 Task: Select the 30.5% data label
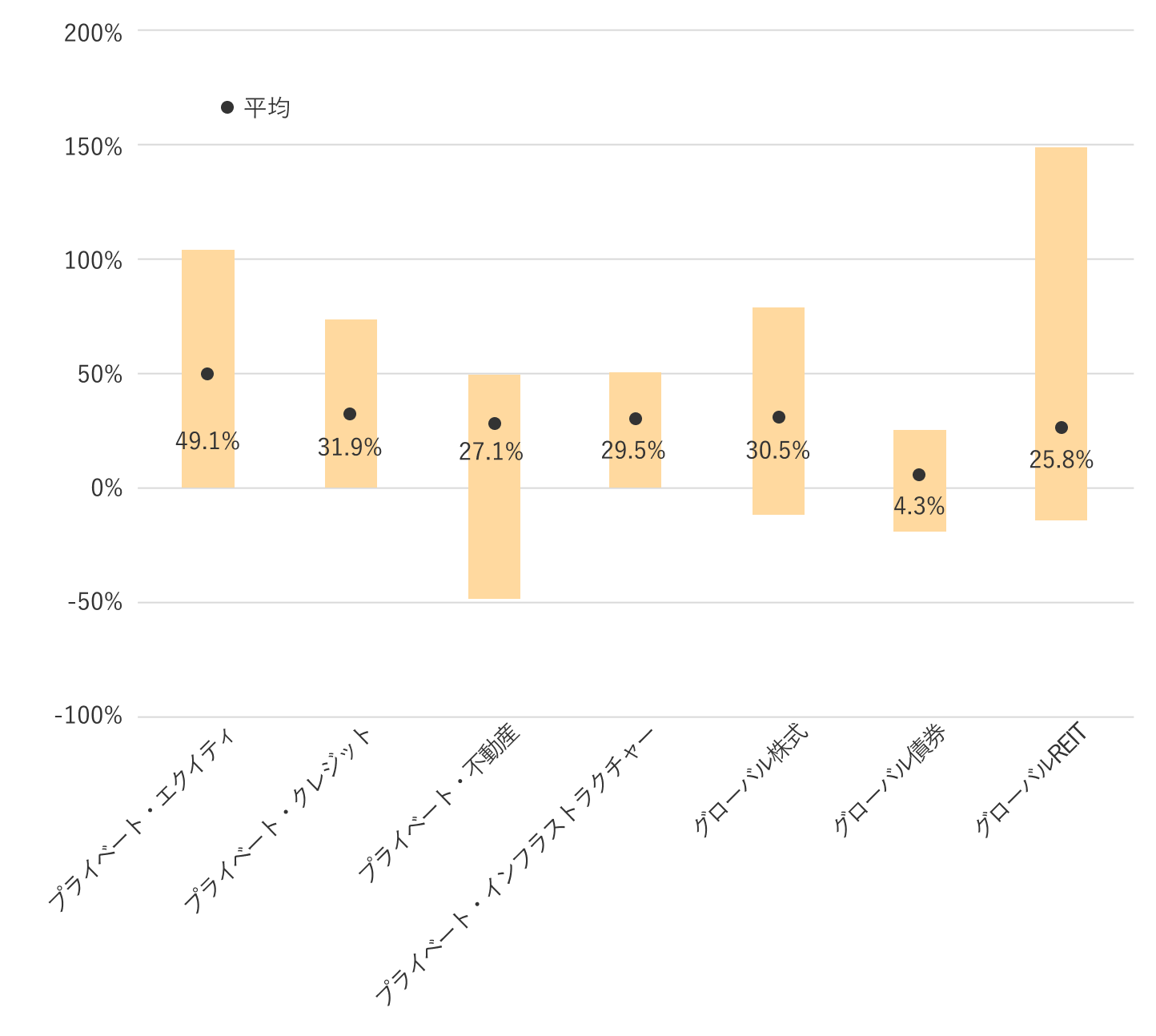click(777, 452)
